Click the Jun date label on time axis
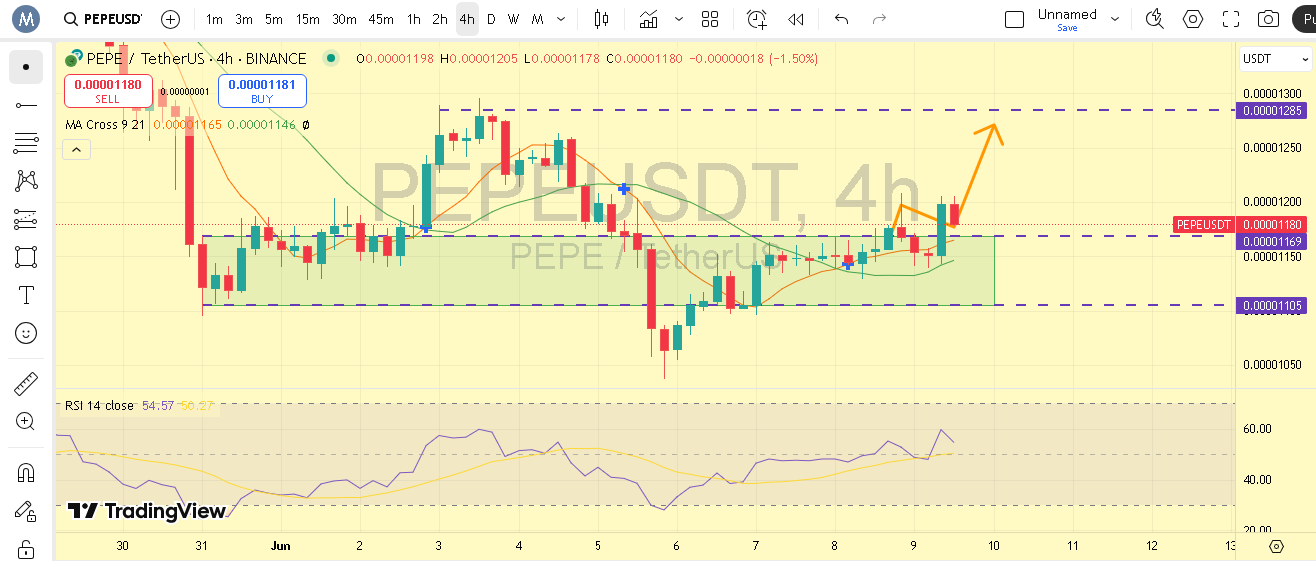 [x=280, y=546]
